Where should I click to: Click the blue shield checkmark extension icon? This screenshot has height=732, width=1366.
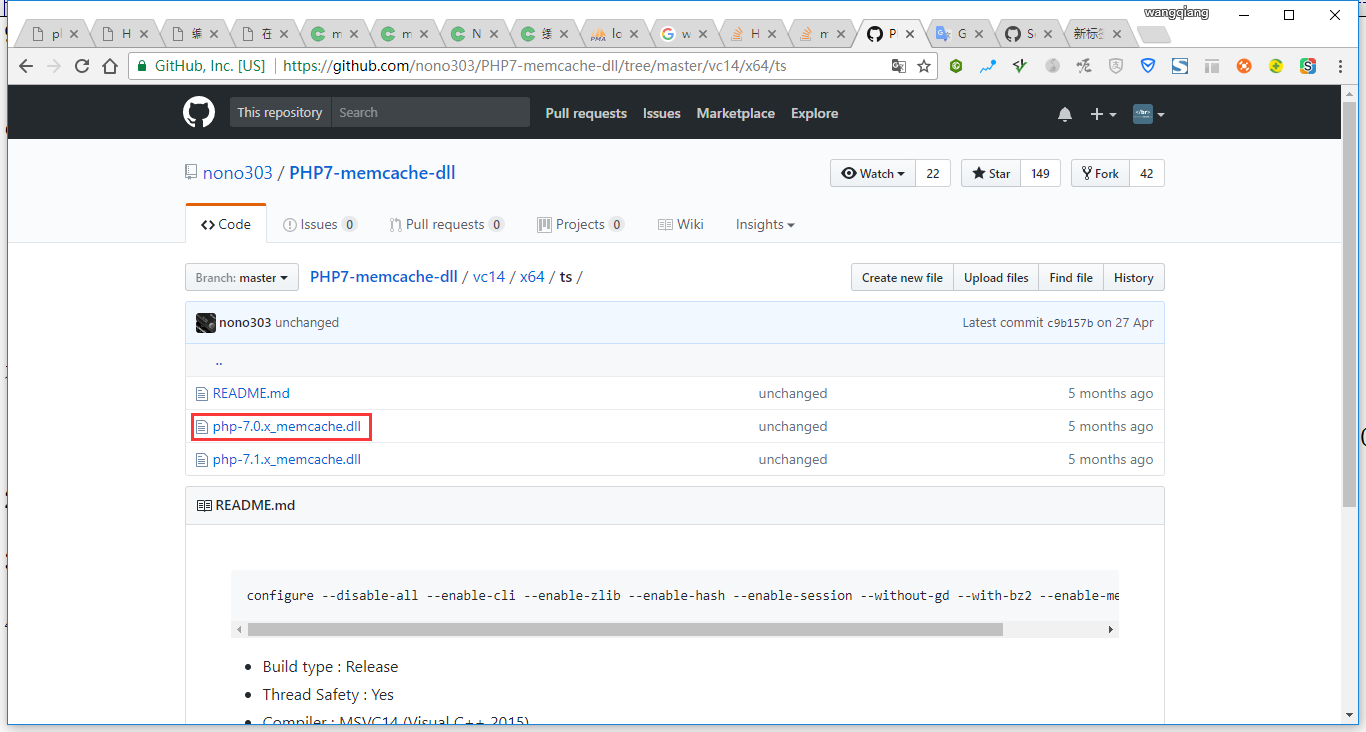(1148, 67)
